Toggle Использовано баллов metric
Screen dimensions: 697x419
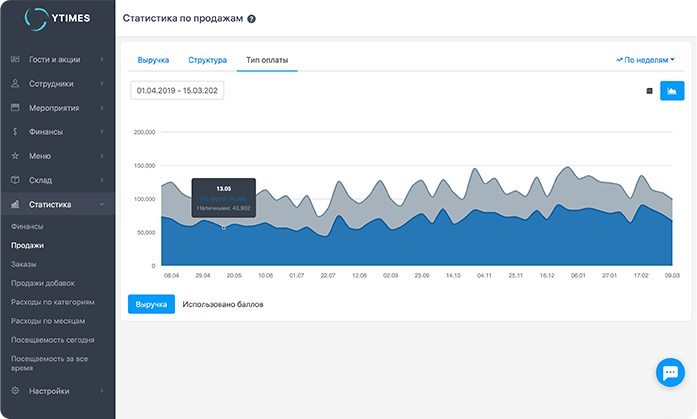[223, 304]
